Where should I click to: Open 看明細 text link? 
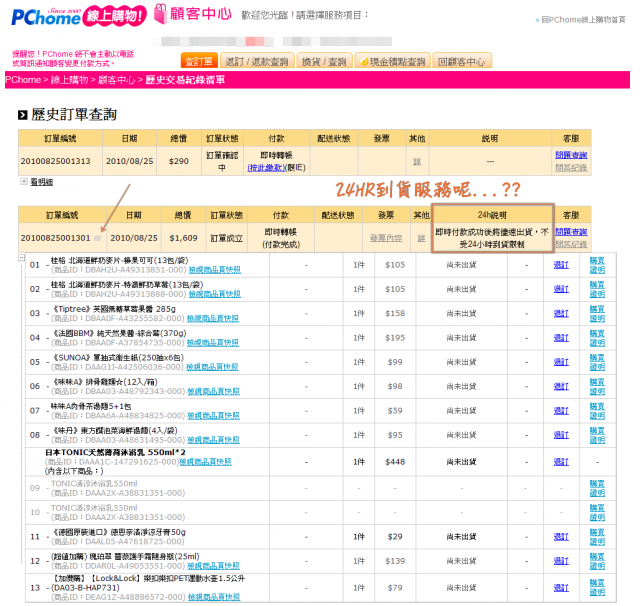42,182
